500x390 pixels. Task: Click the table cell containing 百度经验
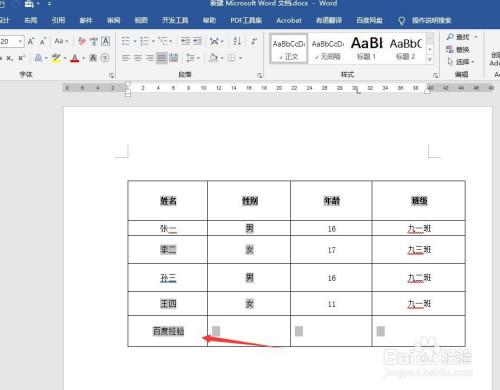pos(168,331)
